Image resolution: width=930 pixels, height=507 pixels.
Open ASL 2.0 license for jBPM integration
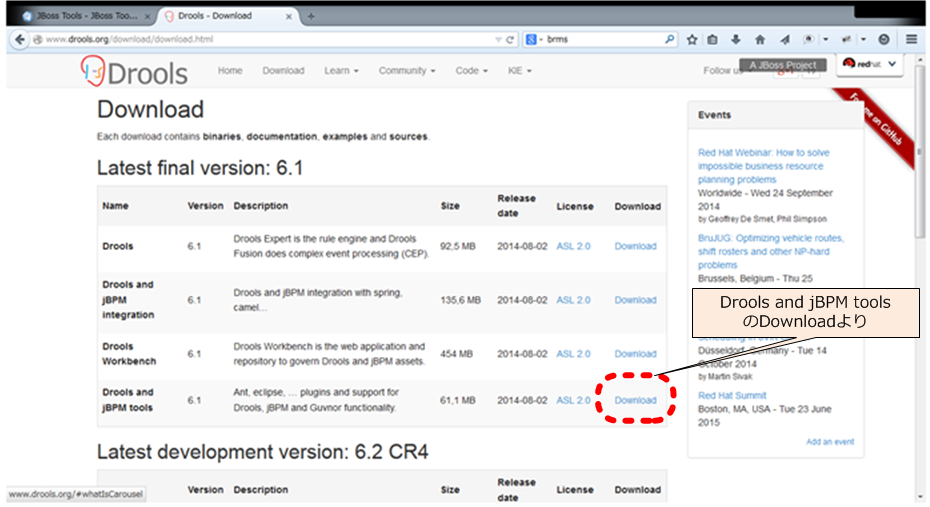[x=573, y=300]
